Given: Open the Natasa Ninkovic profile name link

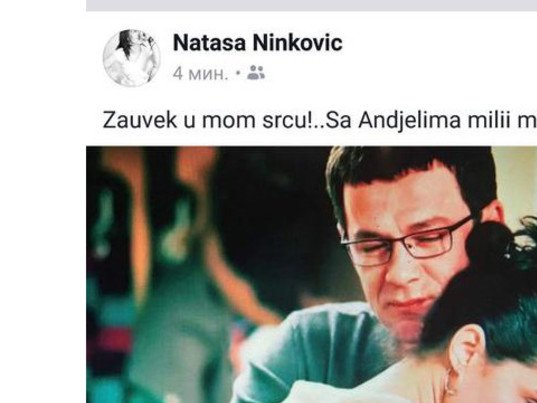Looking at the screenshot, I should (x=258, y=43).
